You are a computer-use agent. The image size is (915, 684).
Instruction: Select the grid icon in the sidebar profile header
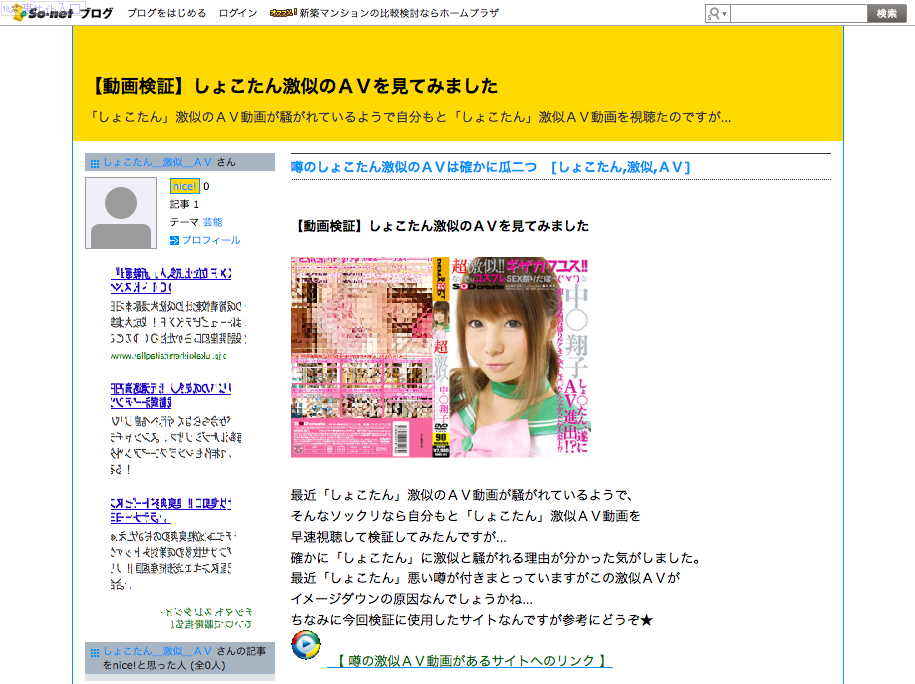pyautogui.click(x=95, y=163)
